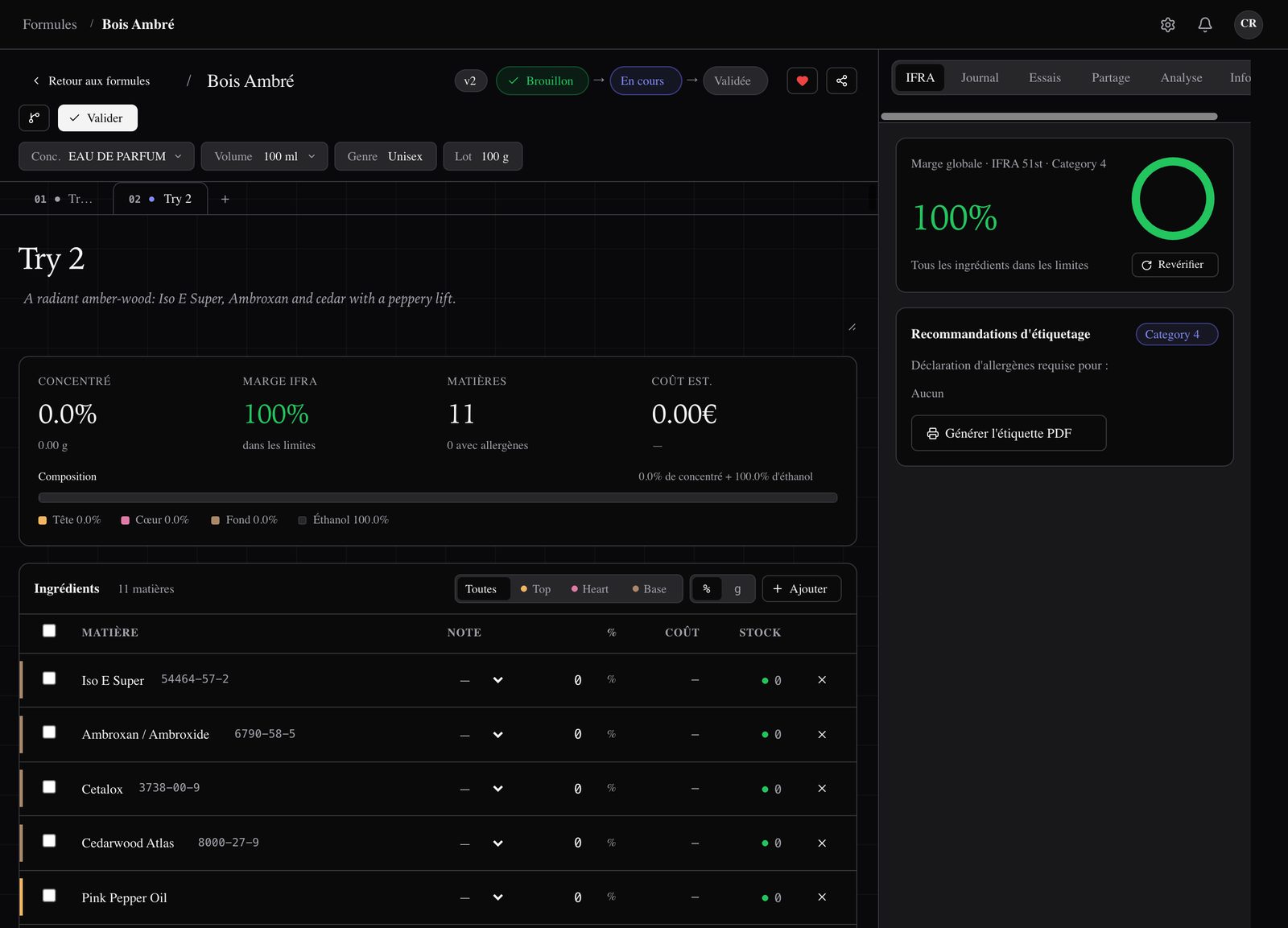The width and height of the screenshot is (1288, 928).
Task: Remove the Ambroxan / Ambroxide row
Action: (822, 734)
